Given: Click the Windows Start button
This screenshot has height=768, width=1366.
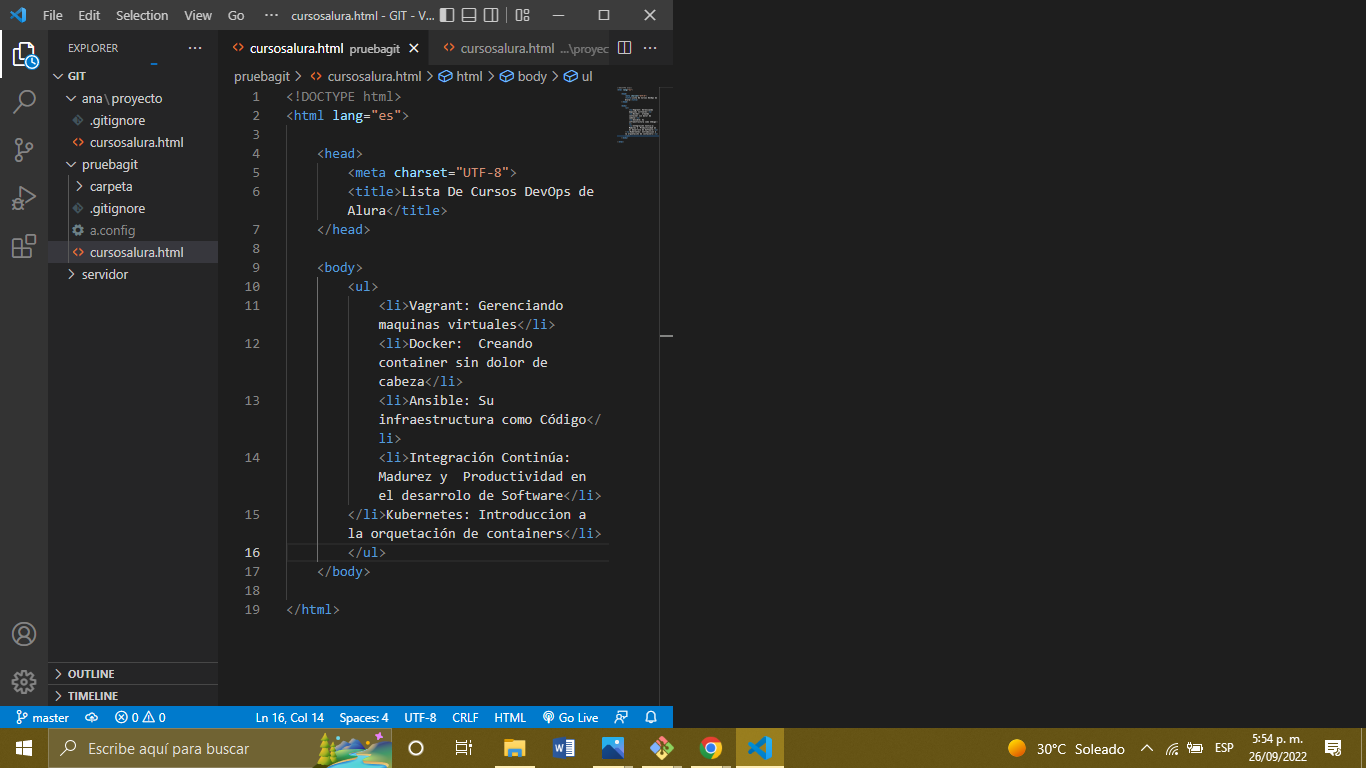Looking at the screenshot, I should 24,748.
